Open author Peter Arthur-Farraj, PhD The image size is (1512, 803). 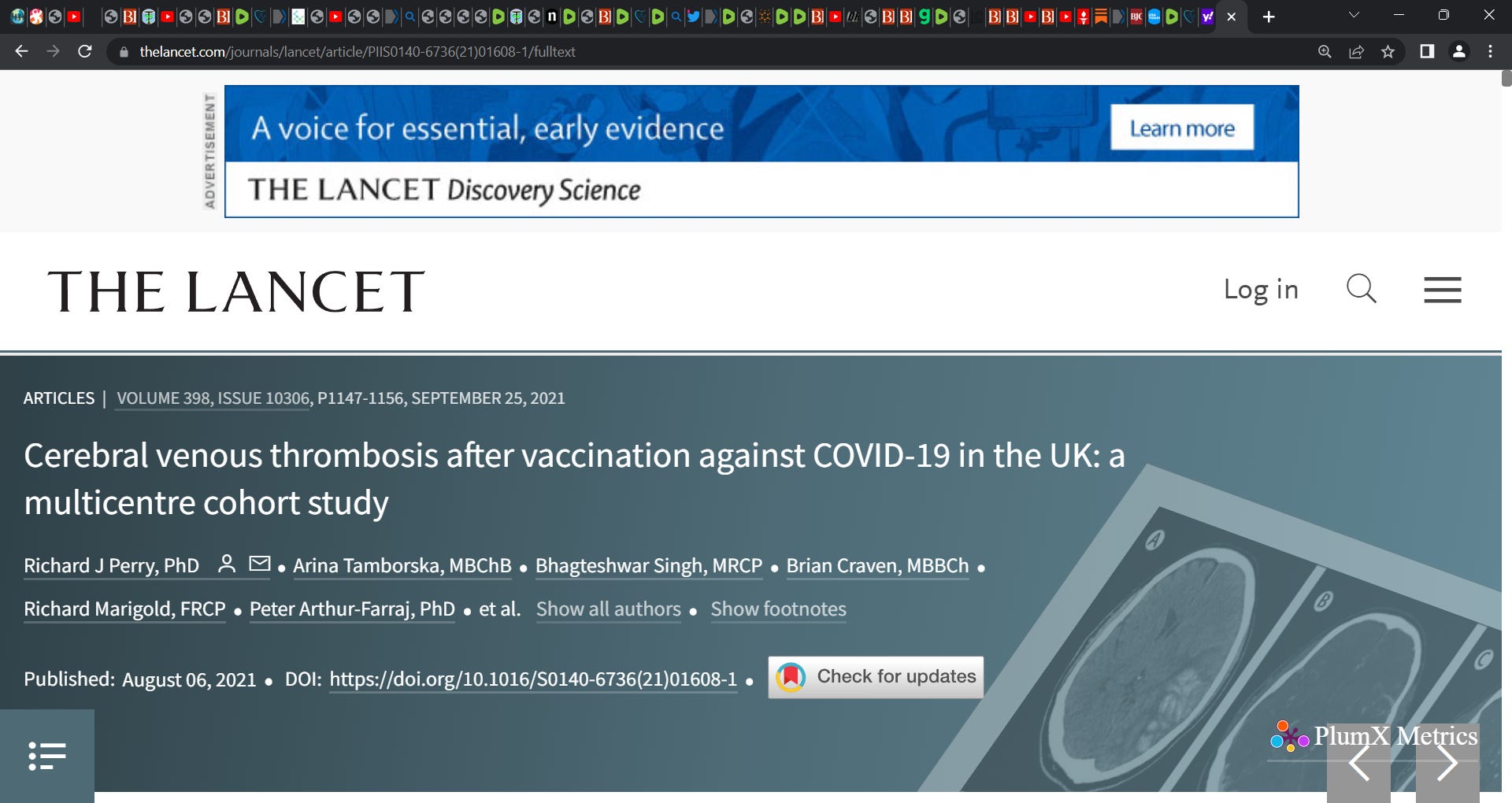(x=352, y=609)
